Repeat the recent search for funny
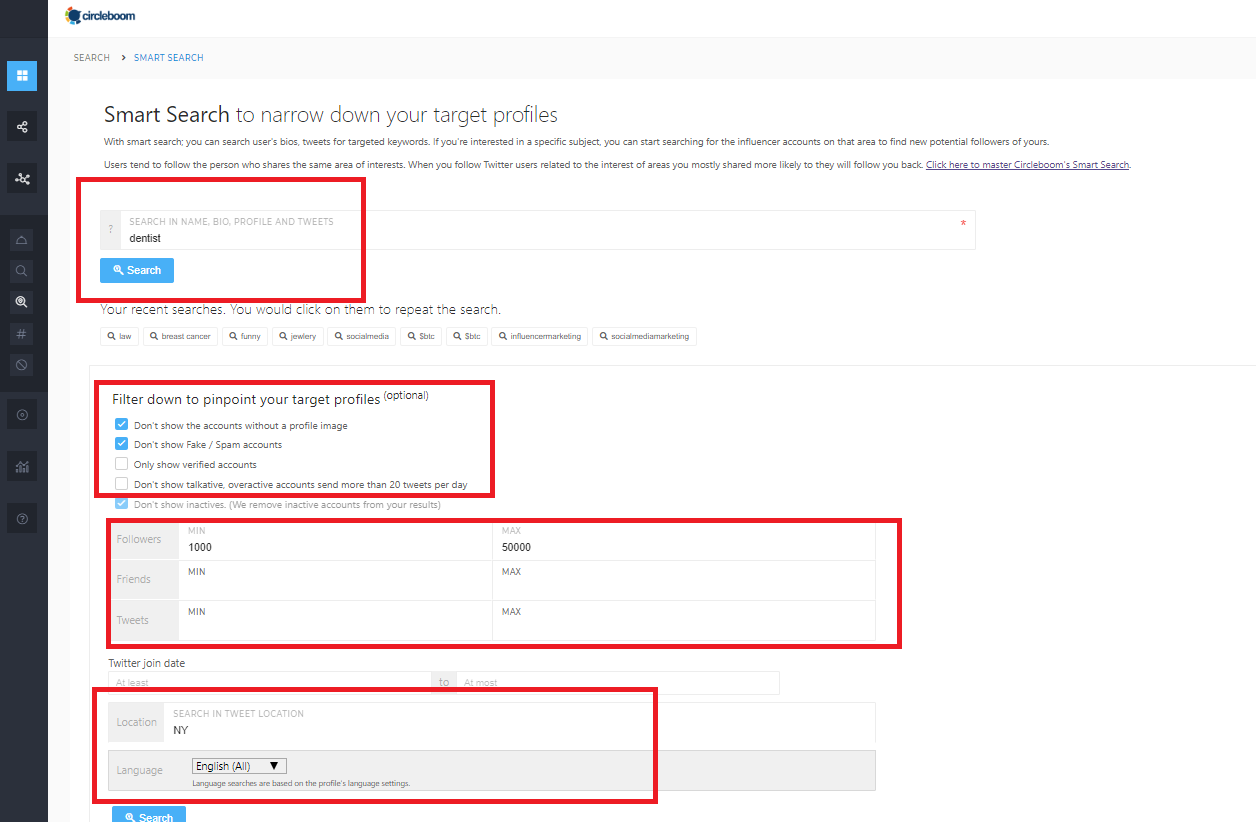The width and height of the screenshot is (1256, 822). tap(244, 336)
